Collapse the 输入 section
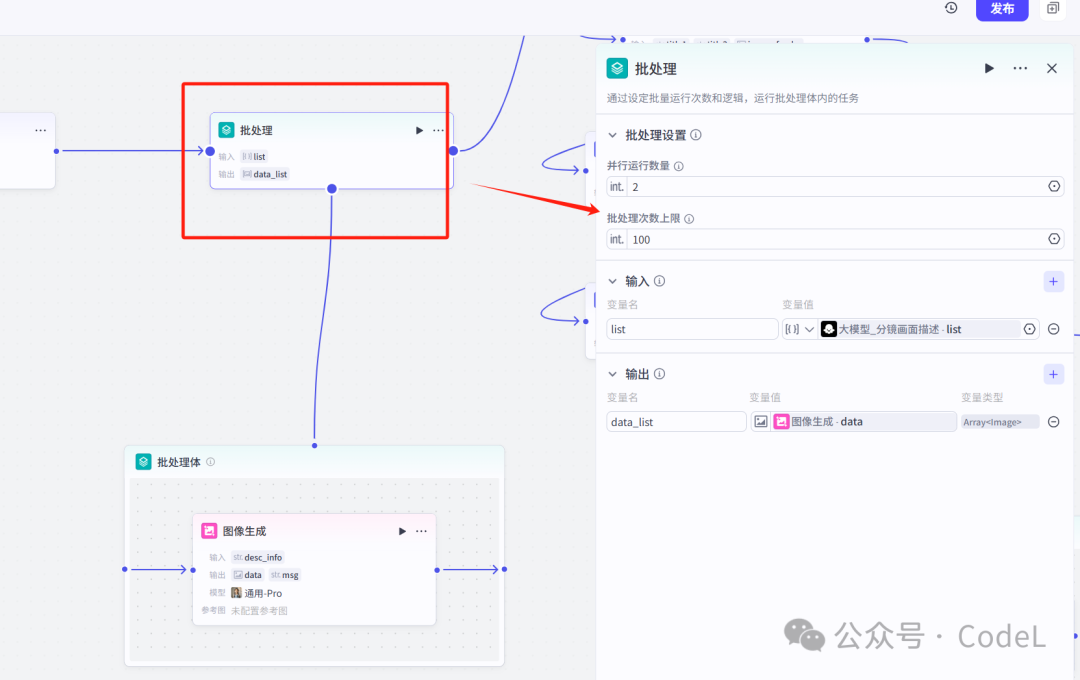The image size is (1080, 680). coord(612,281)
